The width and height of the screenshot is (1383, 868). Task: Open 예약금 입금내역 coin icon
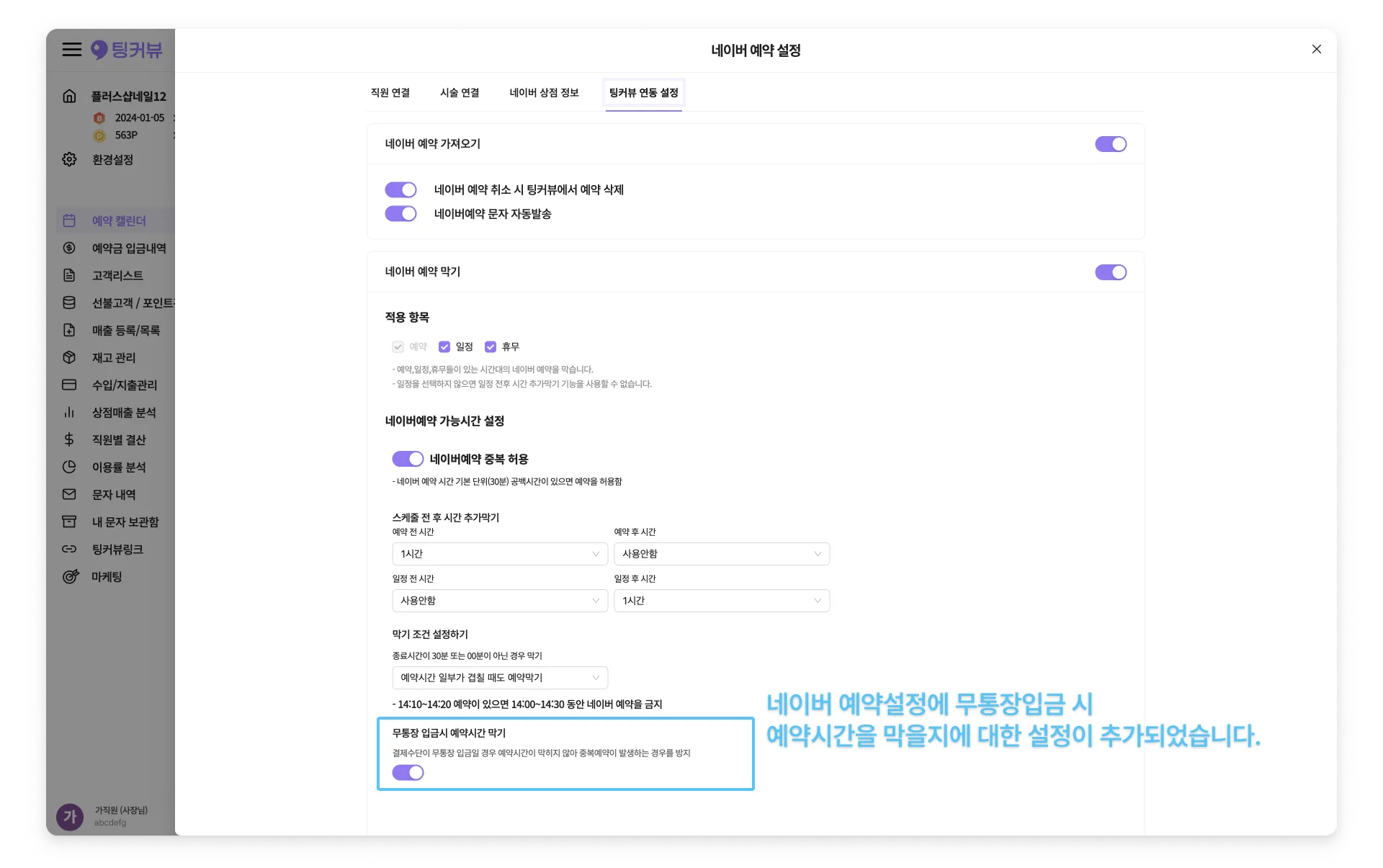(69, 248)
